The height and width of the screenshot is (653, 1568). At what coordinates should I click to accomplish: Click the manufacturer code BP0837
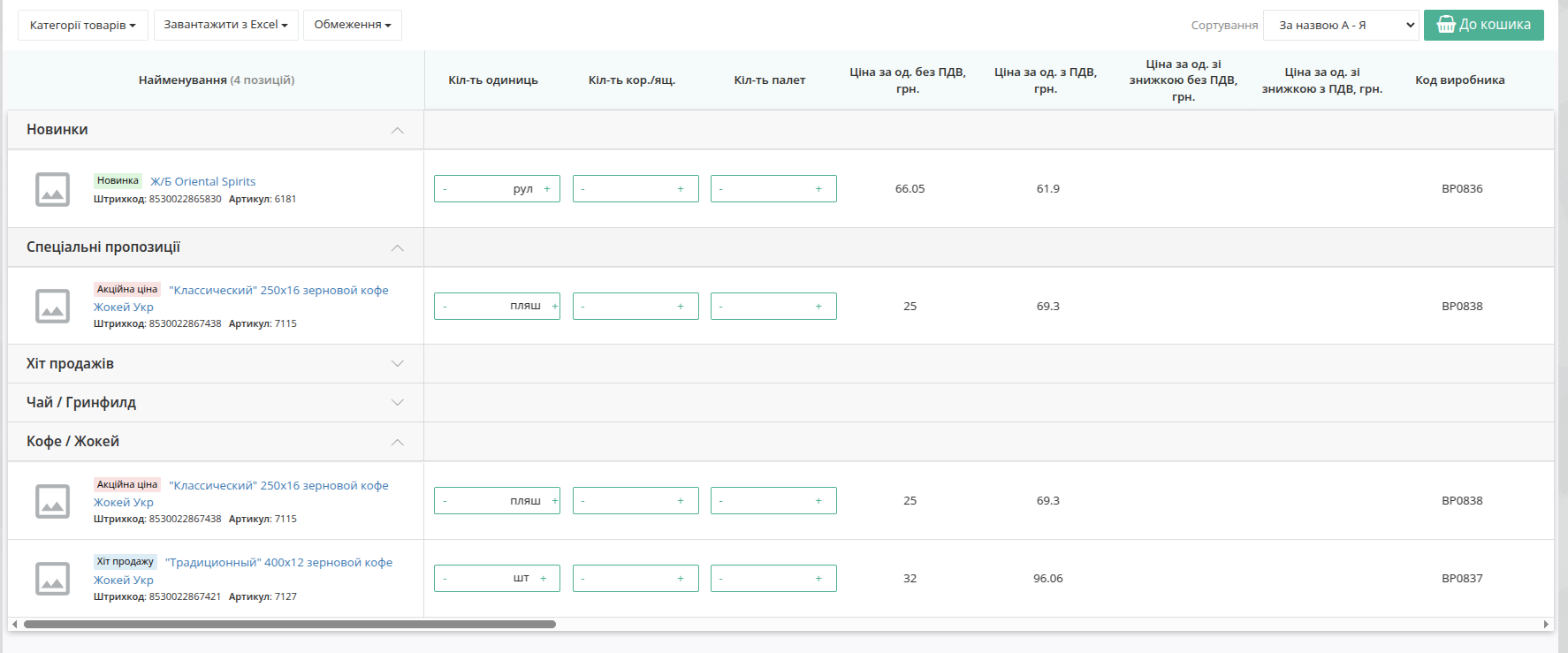[x=1462, y=579]
